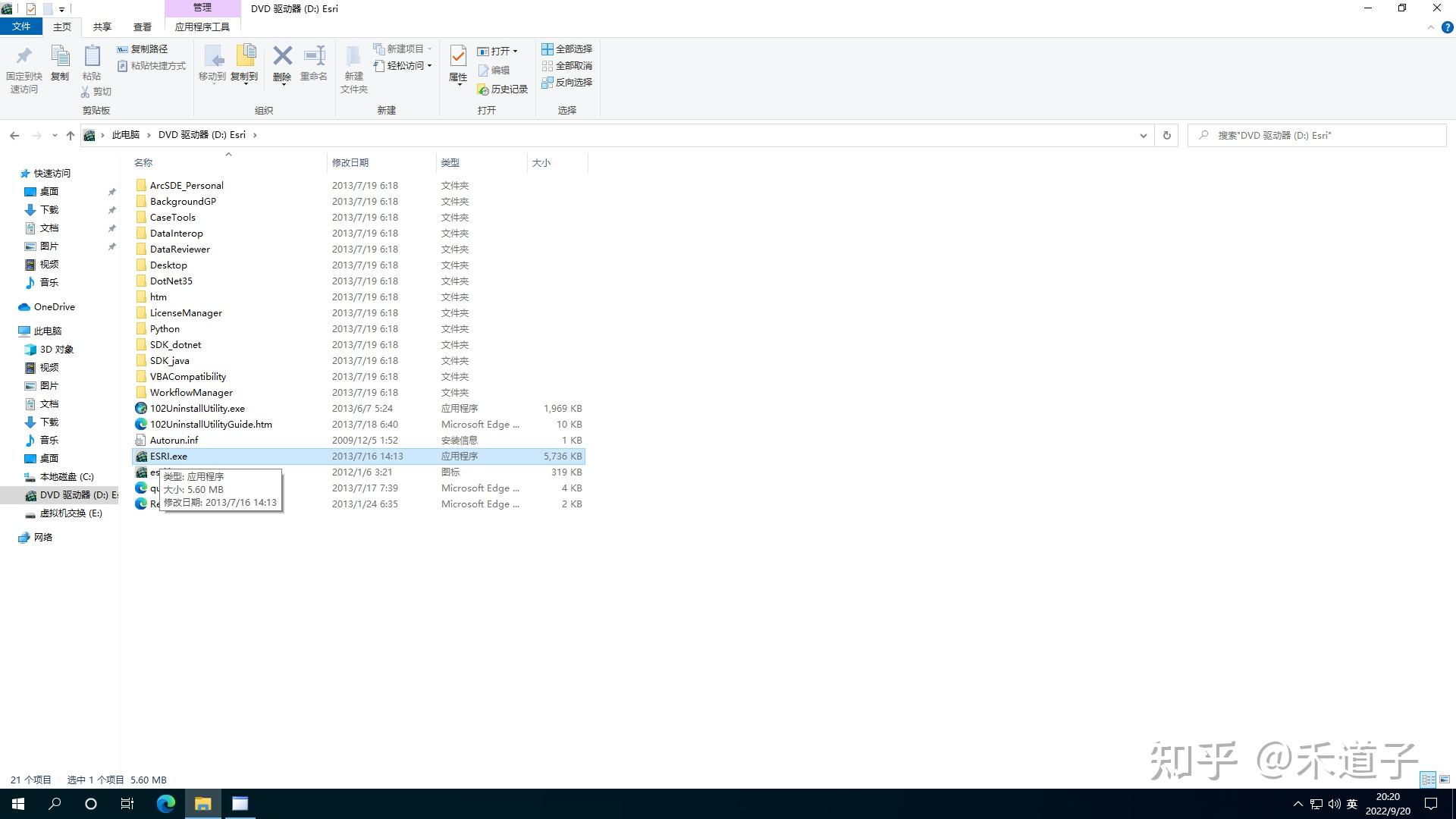1456x819 pixels.
Task: Select the 3D Objects (3D 对象) item
Action: [x=57, y=350]
